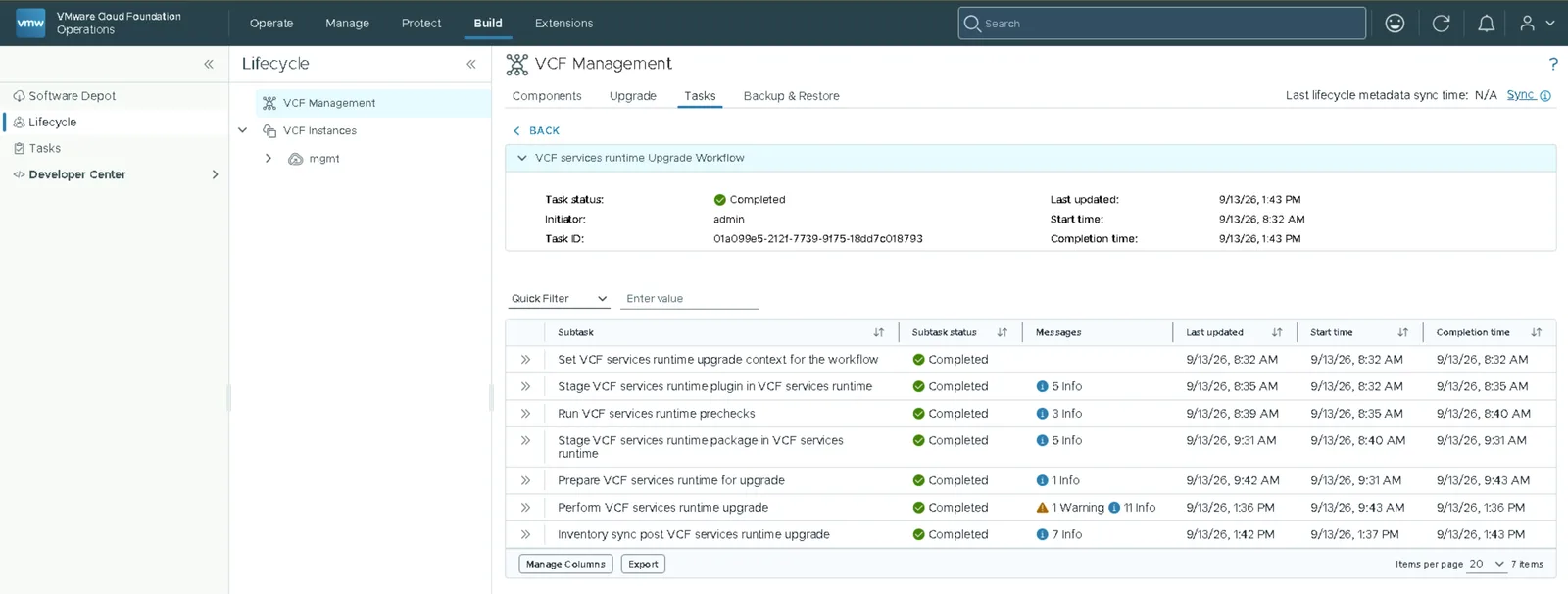Click the Manage Columns button
Image resolution: width=1568 pixels, height=594 pixels.
565,564
